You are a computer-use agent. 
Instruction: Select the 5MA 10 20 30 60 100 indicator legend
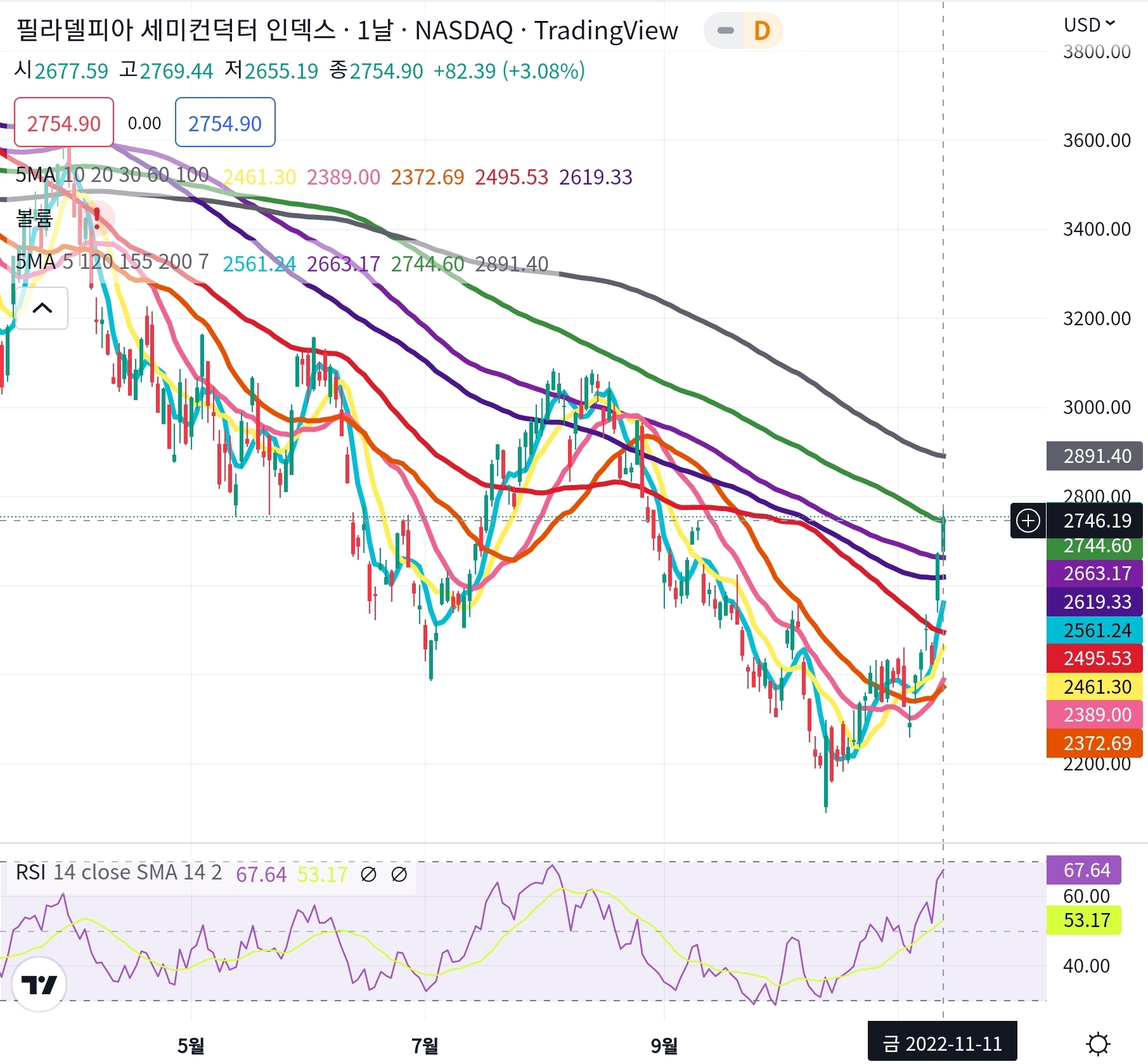coord(112,175)
